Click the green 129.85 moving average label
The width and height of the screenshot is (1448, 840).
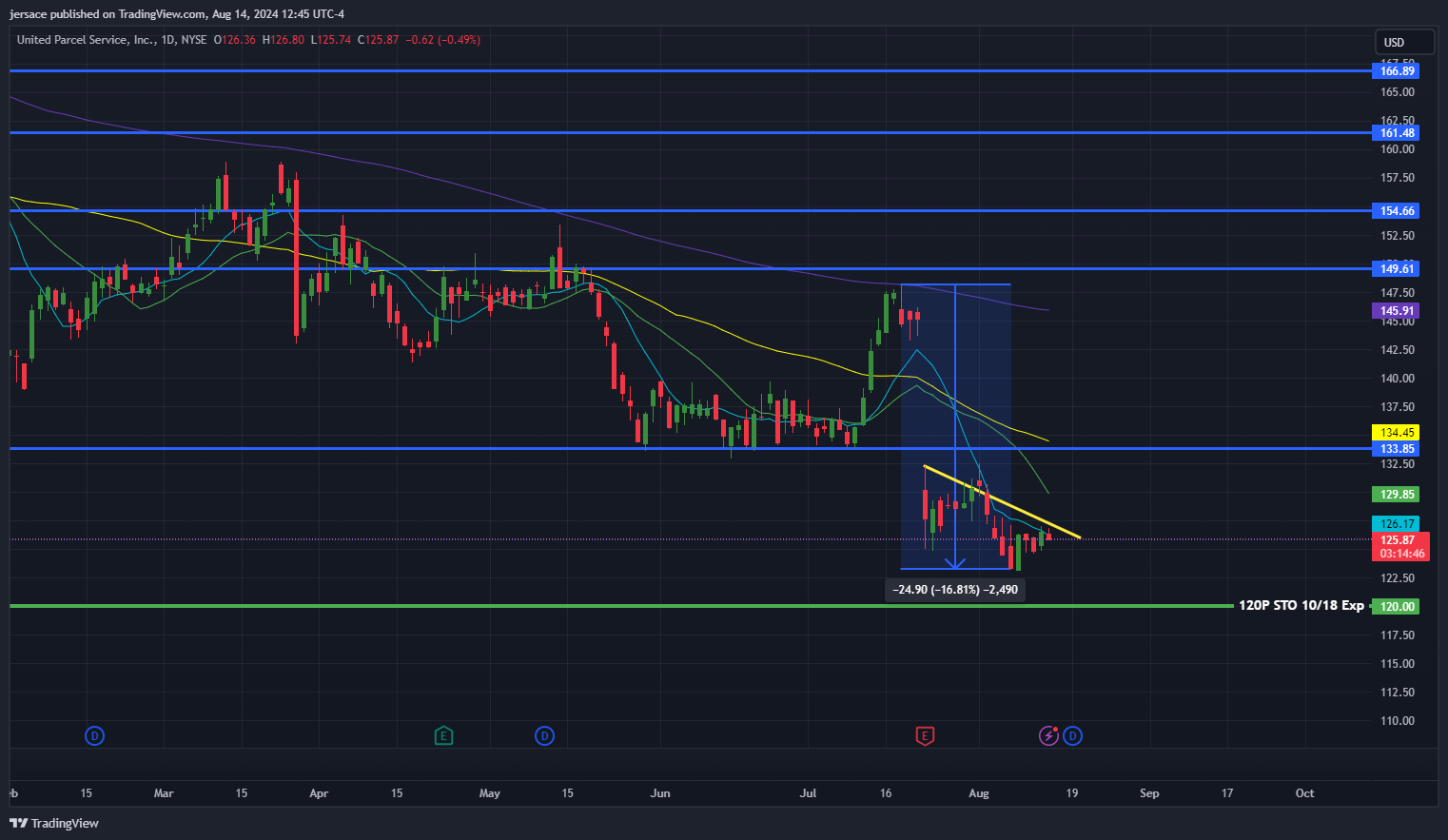tap(1397, 494)
